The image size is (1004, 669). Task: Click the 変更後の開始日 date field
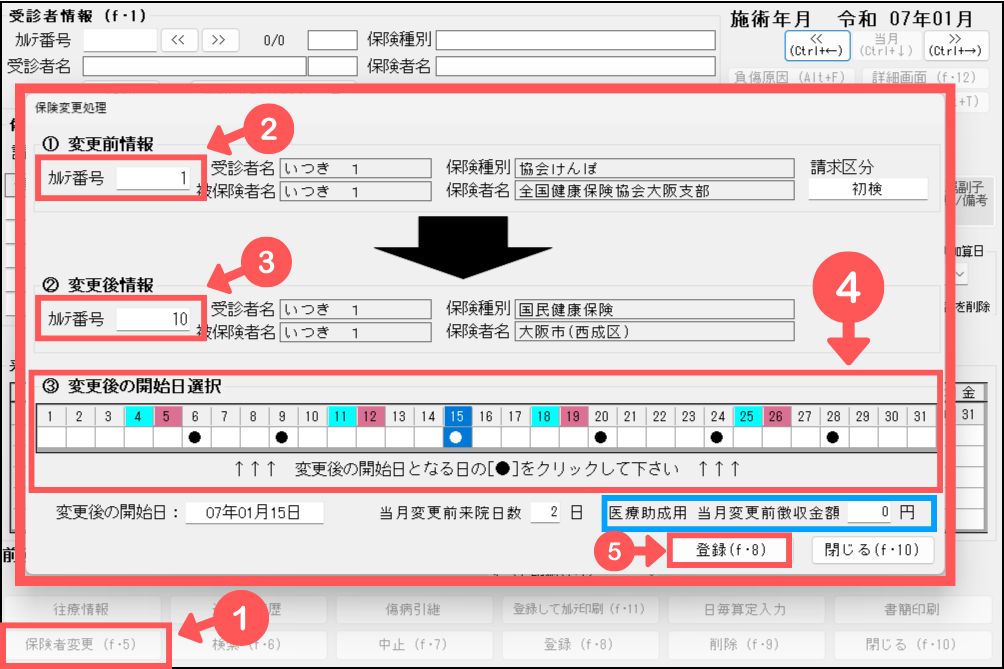255,513
